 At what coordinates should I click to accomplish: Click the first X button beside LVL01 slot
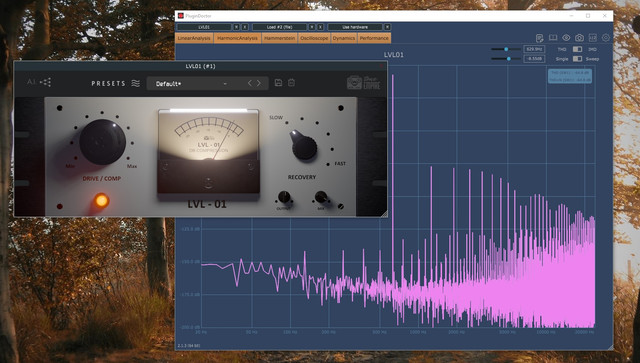tap(236, 27)
